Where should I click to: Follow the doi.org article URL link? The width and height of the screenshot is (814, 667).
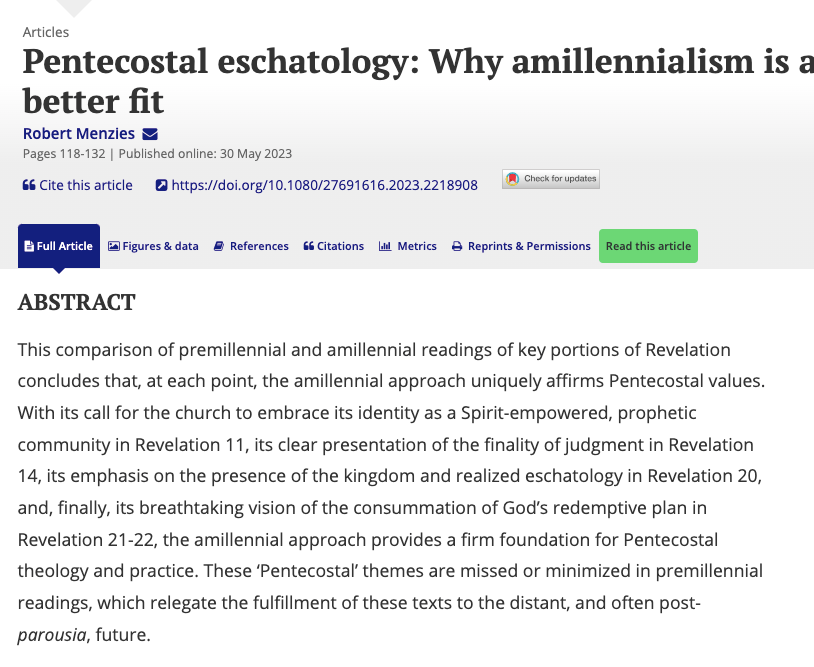324,185
